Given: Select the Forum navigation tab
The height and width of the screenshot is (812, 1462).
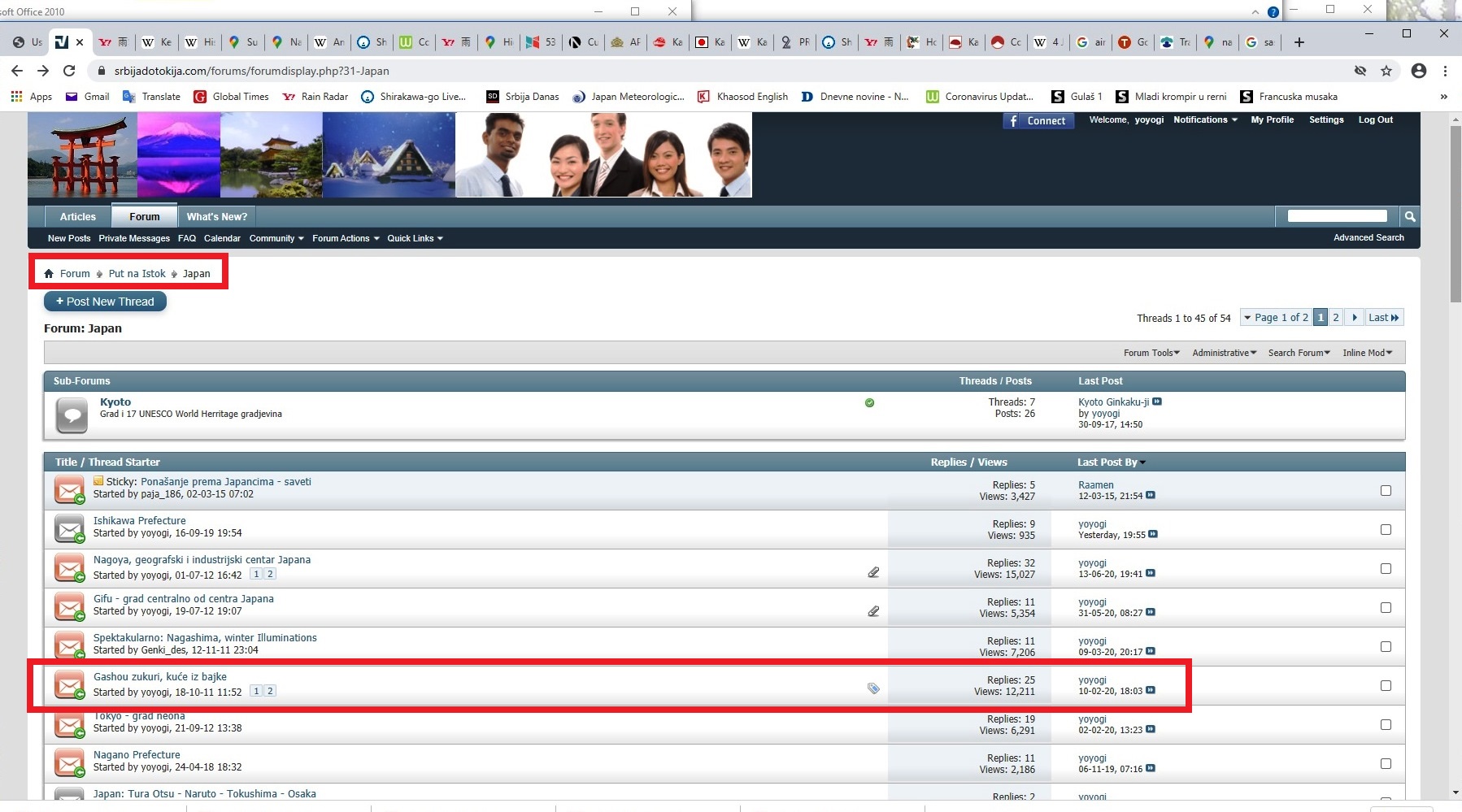Looking at the screenshot, I should pyautogui.click(x=145, y=216).
